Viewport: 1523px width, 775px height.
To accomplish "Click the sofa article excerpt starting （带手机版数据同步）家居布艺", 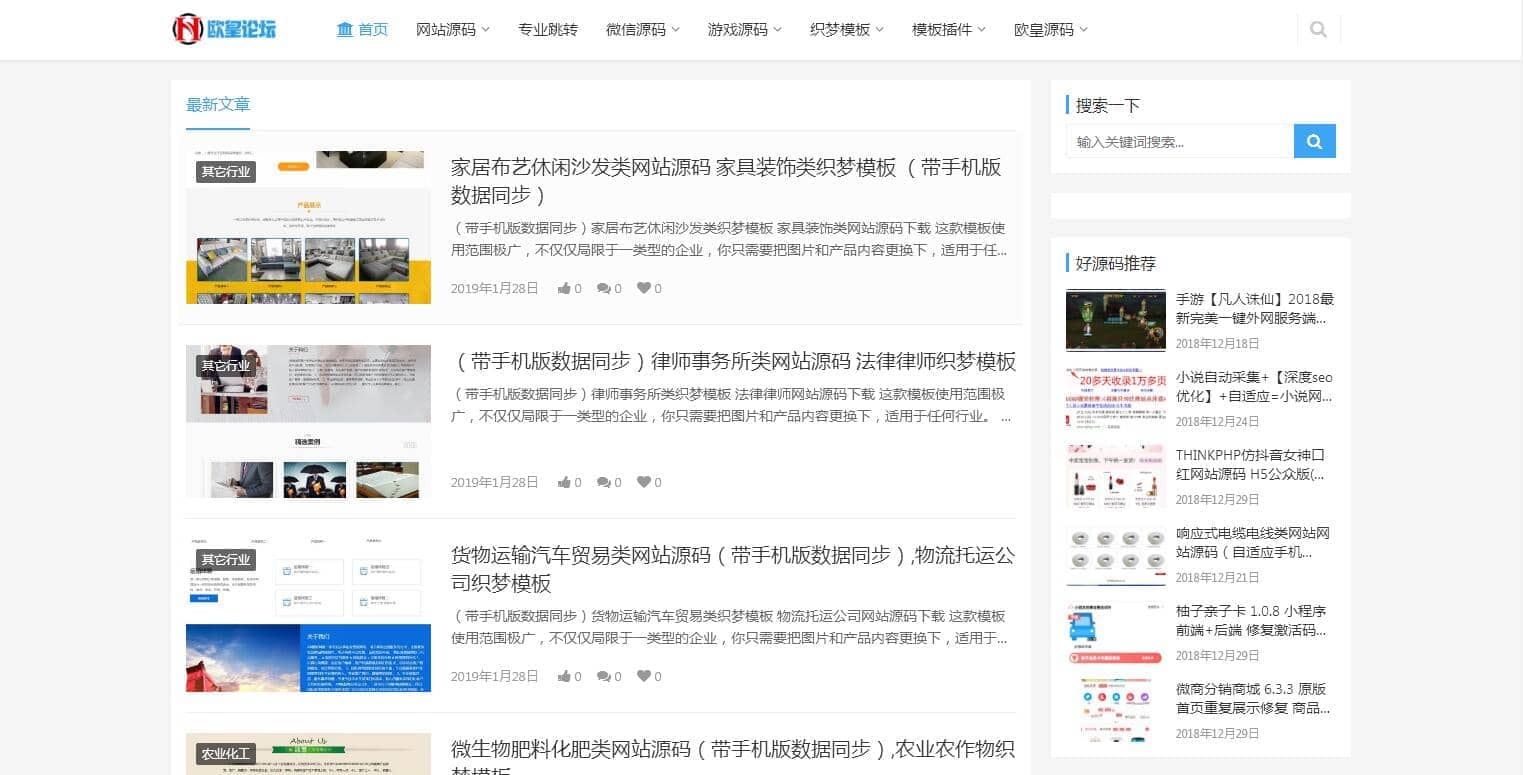I will (x=730, y=239).
